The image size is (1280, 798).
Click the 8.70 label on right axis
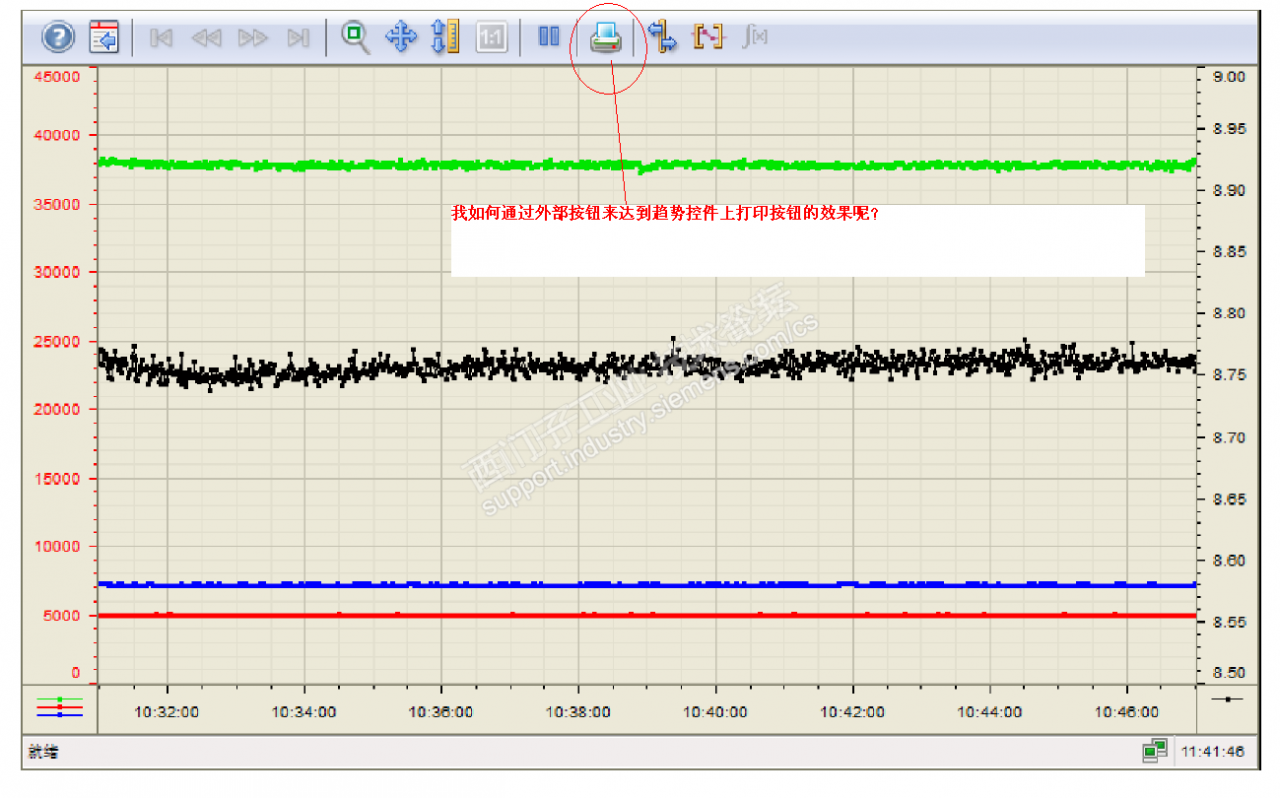click(1227, 437)
